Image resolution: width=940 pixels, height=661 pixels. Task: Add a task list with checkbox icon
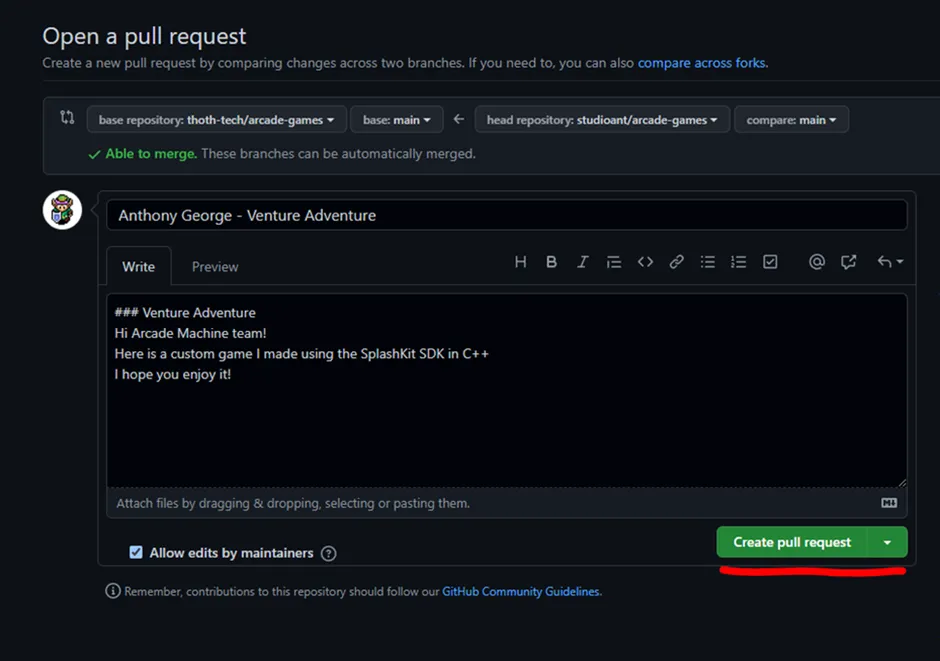(x=770, y=262)
